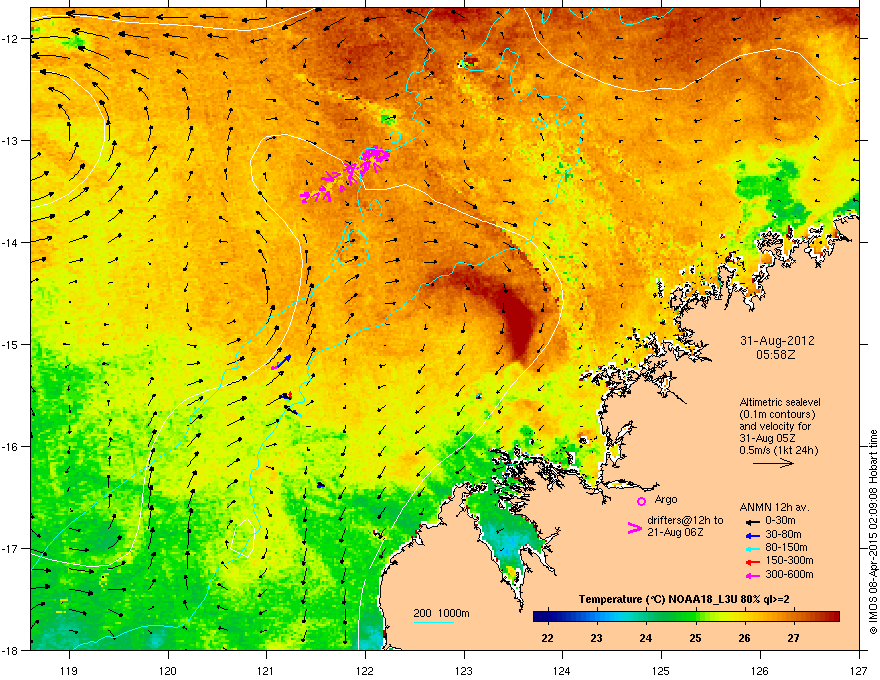This screenshot has height=680, width=880.
Task: Click the '0-30m' depth label
Action: pos(780,520)
